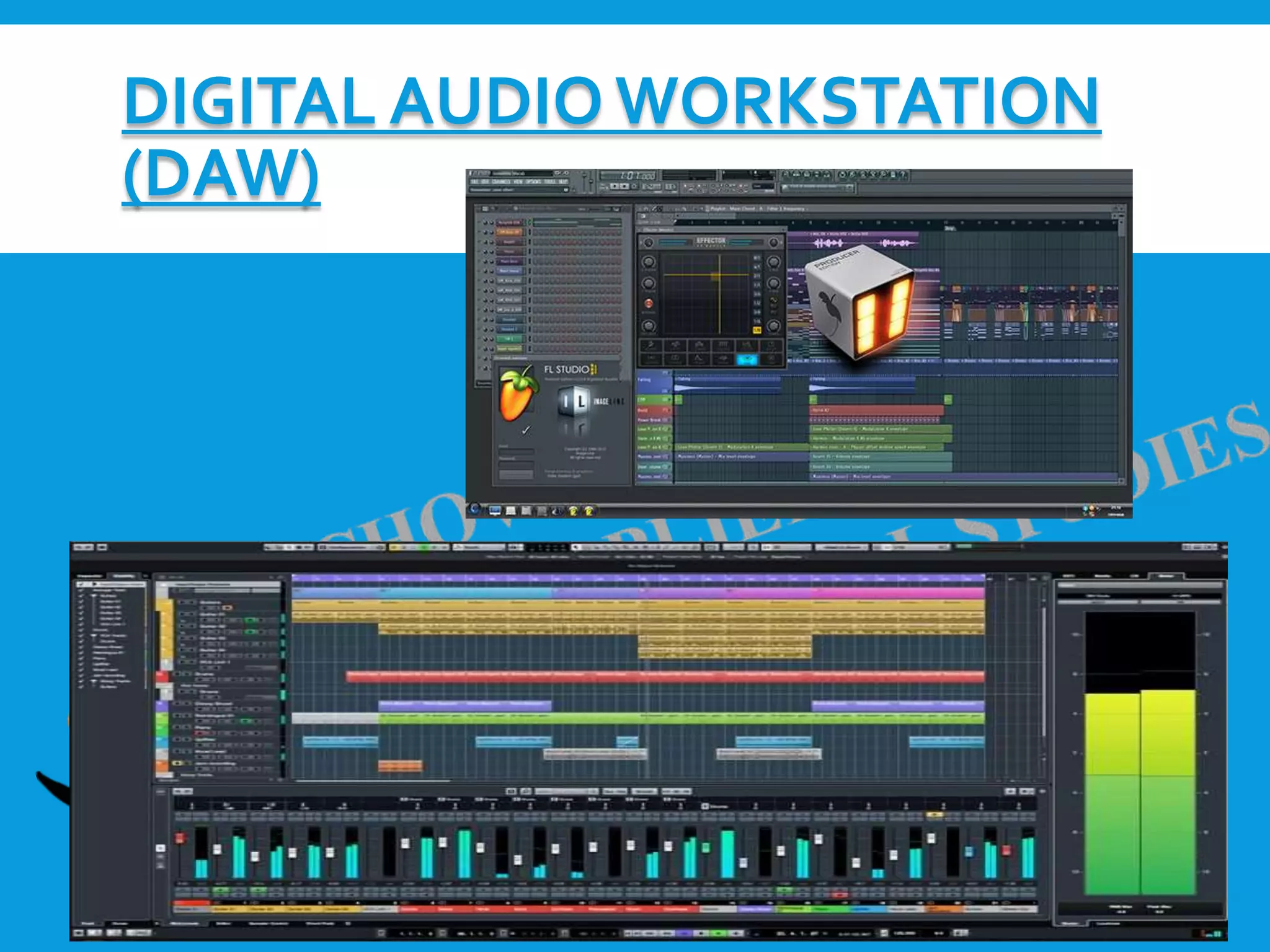Viewport: 1270px width, 952px height.
Task: Open the Windows Start orb in FL screenshot
Action: [476, 509]
